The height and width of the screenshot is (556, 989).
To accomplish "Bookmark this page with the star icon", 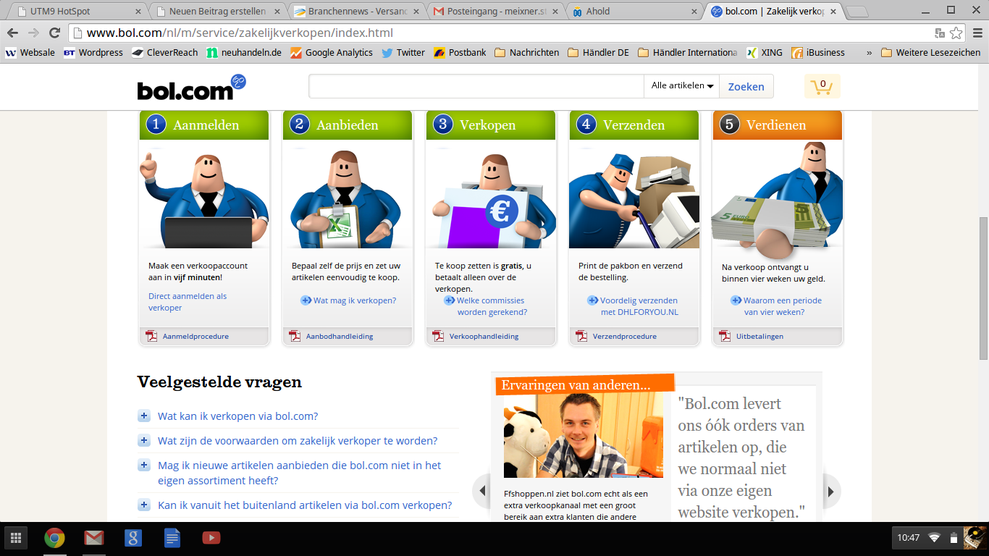I will click(x=956, y=33).
